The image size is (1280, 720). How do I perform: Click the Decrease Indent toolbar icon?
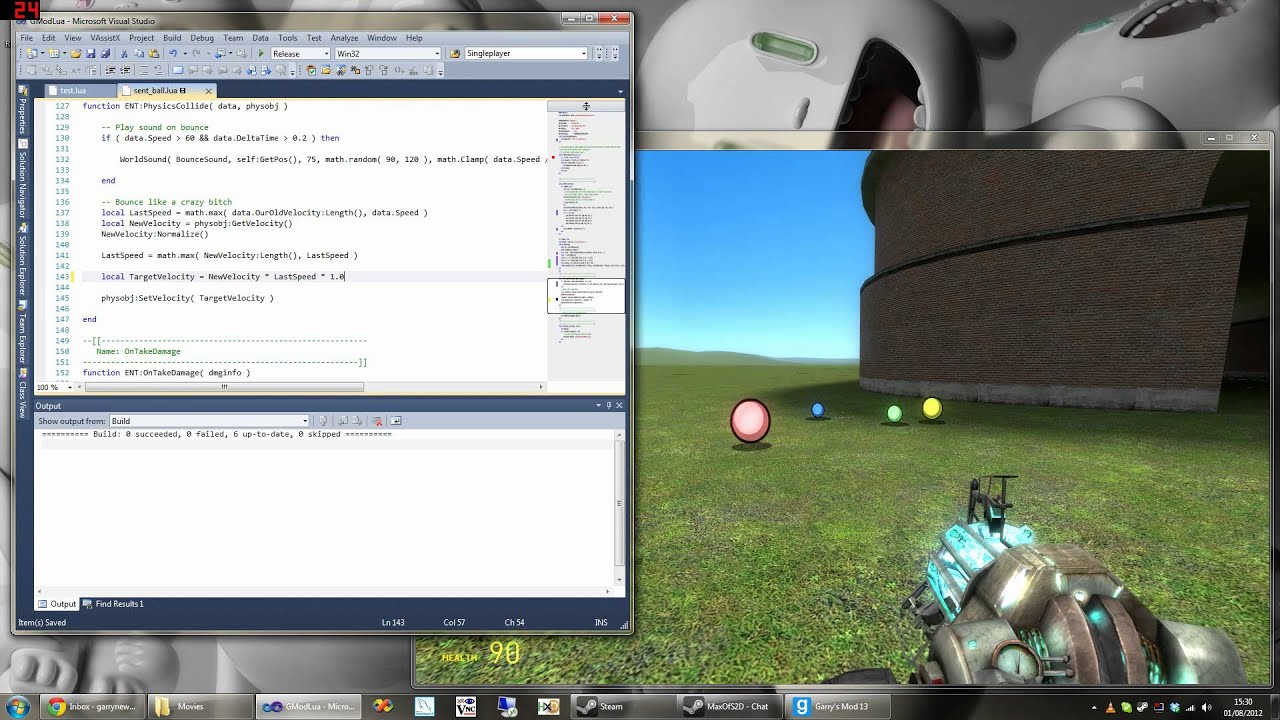(x=109, y=70)
